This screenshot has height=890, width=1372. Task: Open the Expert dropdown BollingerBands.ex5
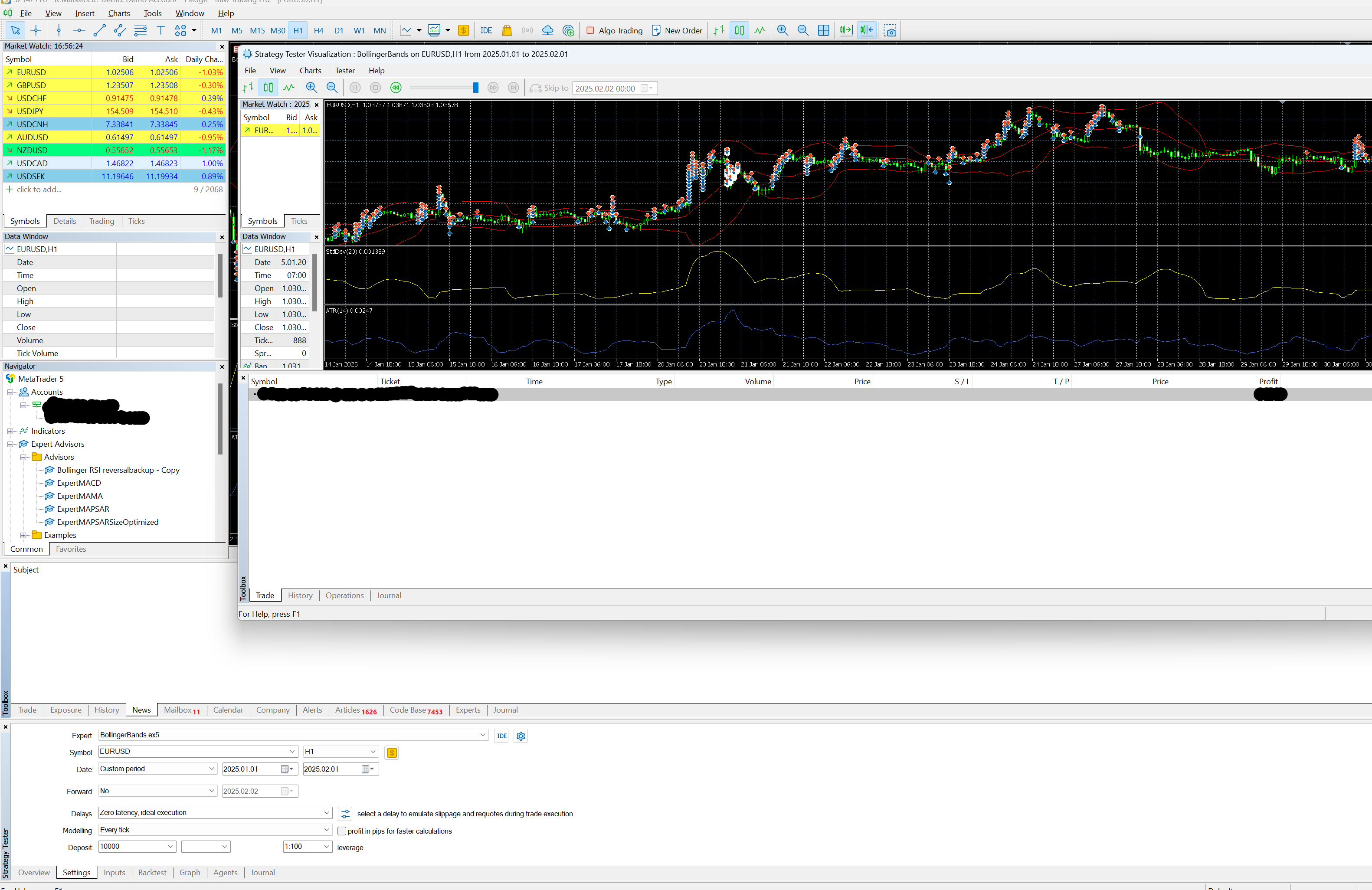tap(293, 735)
